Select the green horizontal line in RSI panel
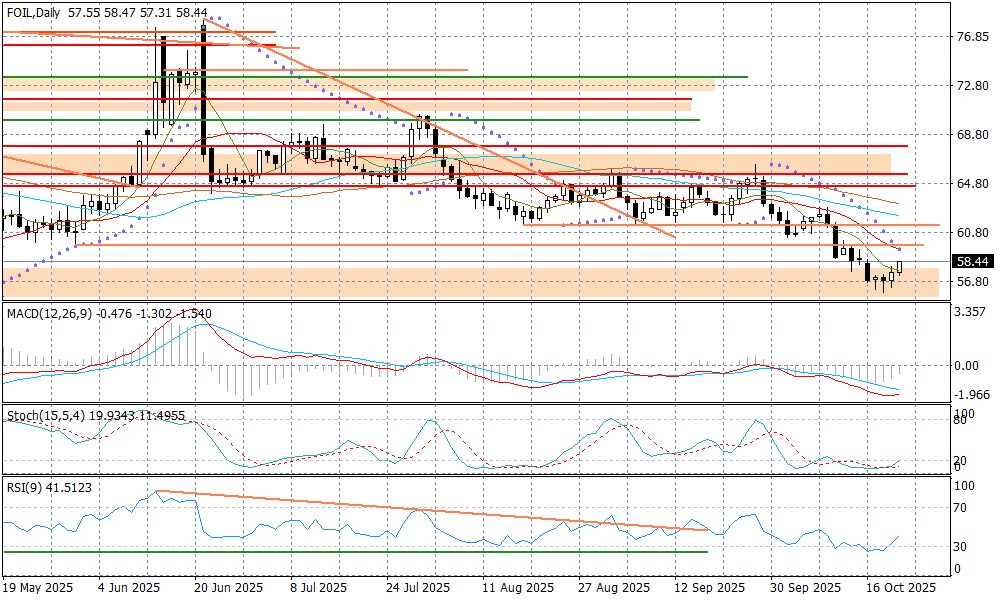1000x600 pixels. (x=350, y=551)
